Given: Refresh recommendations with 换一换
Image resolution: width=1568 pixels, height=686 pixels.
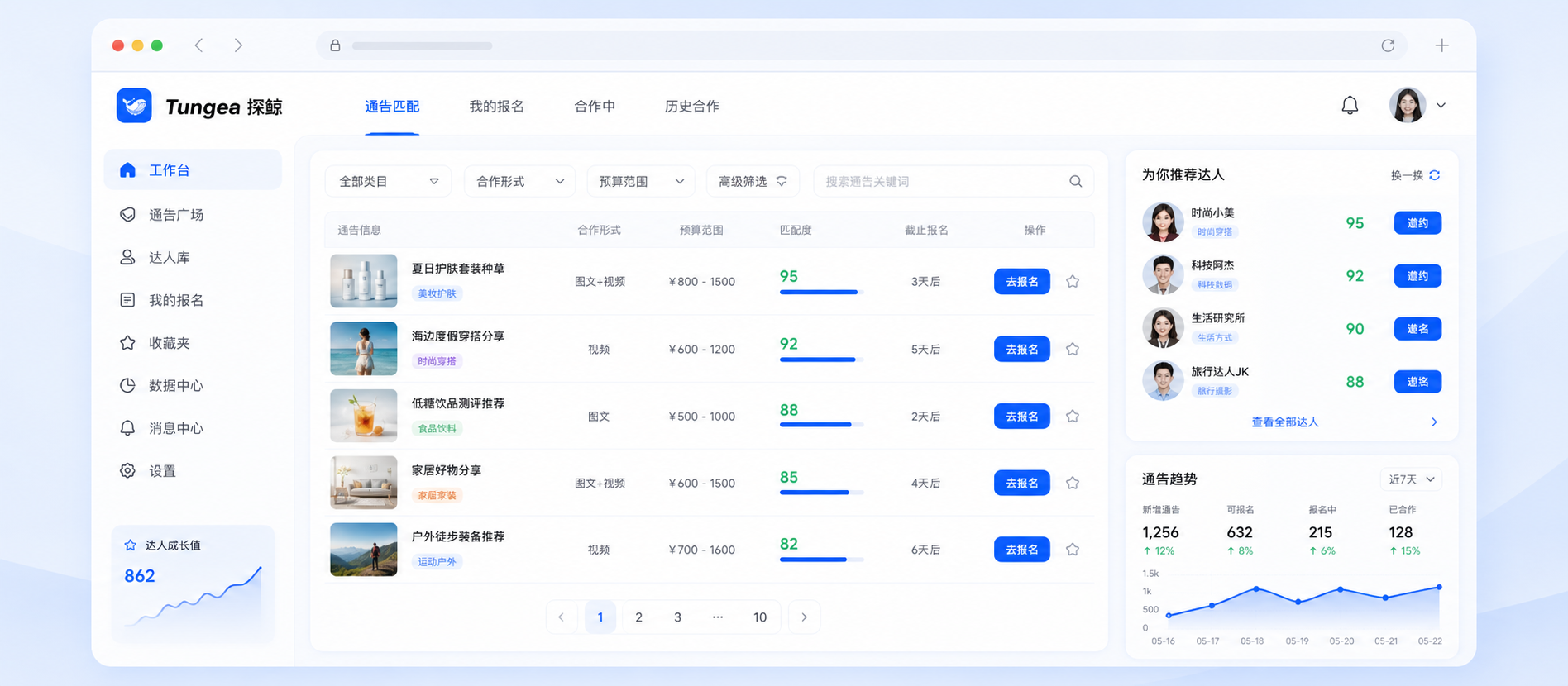Looking at the screenshot, I should (1415, 175).
